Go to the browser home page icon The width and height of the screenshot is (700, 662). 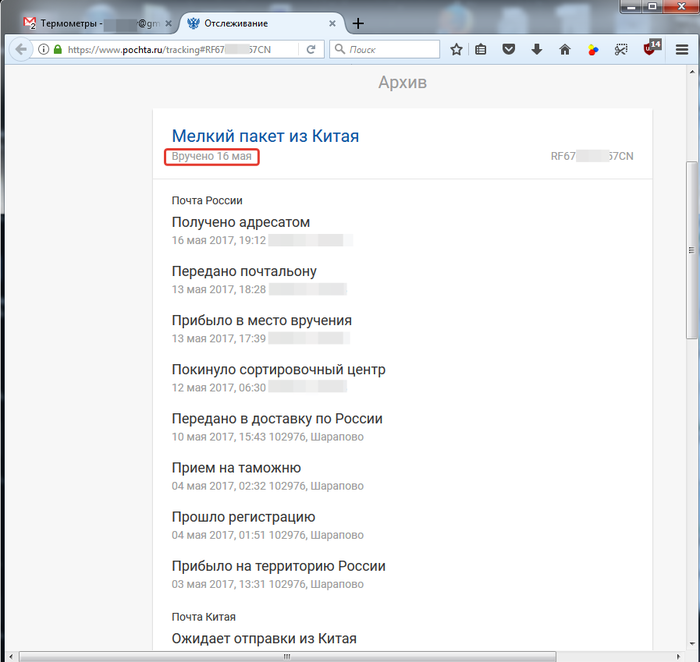click(x=565, y=49)
